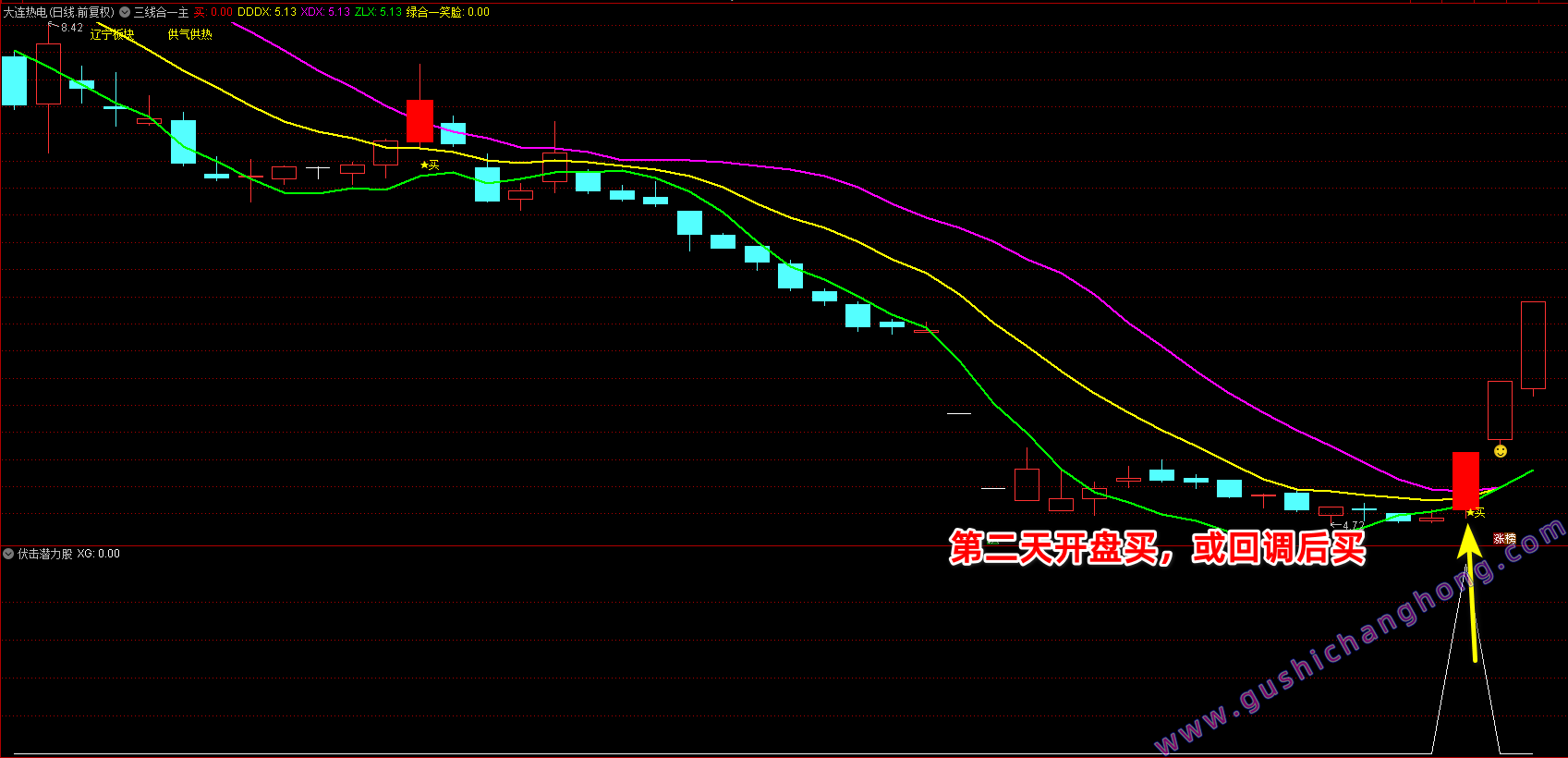The width and height of the screenshot is (1568, 758).
Task: Click the ★买 marker under the rightmost solid red candle
Action: (x=1476, y=513)
